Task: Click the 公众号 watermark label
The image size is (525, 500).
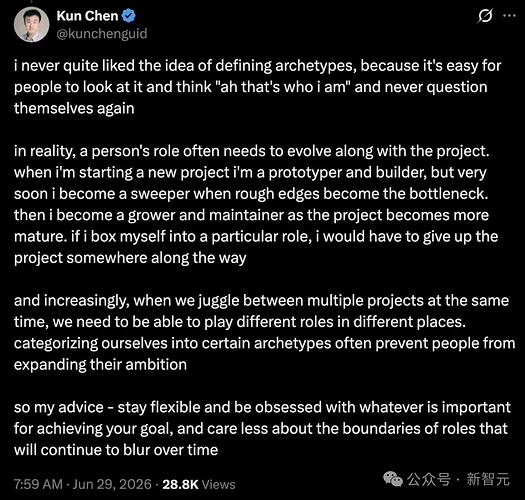Action: coord(429,479)
